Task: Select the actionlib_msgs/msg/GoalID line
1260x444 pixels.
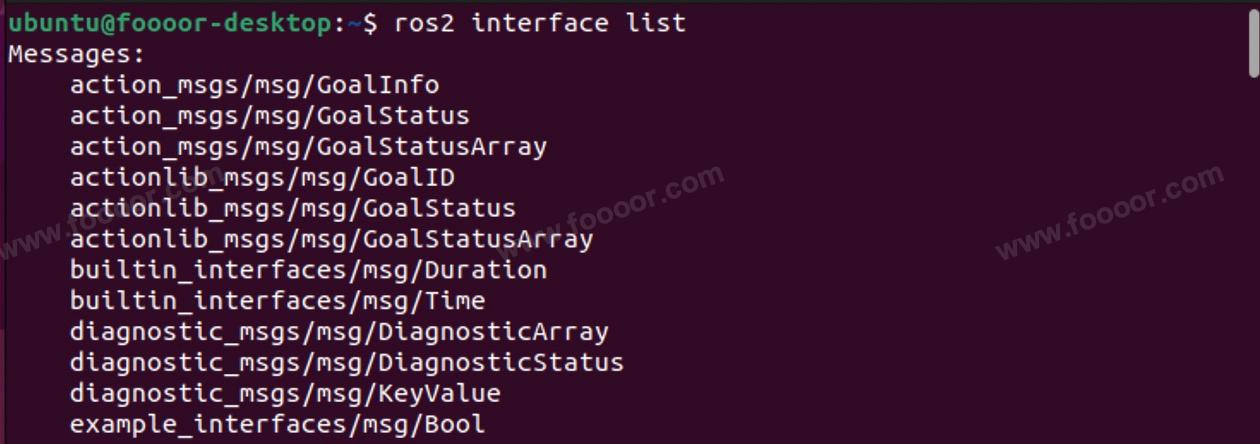Action: (262, 178)
